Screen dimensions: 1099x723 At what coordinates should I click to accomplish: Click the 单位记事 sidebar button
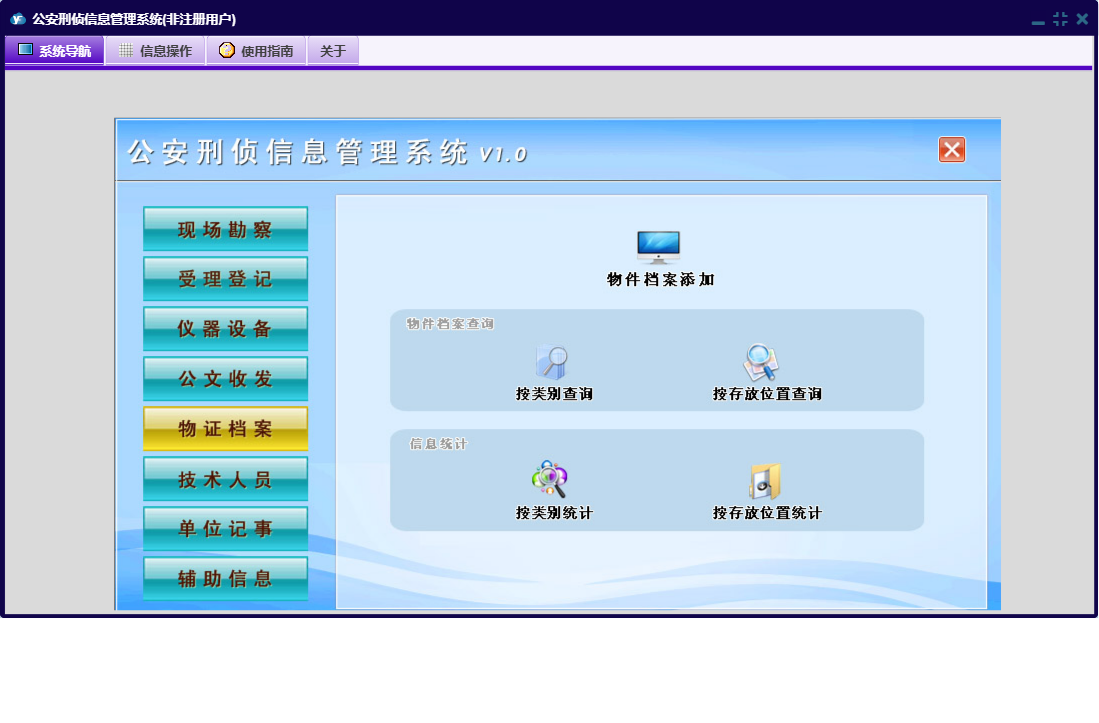click(x=225, y=528)
